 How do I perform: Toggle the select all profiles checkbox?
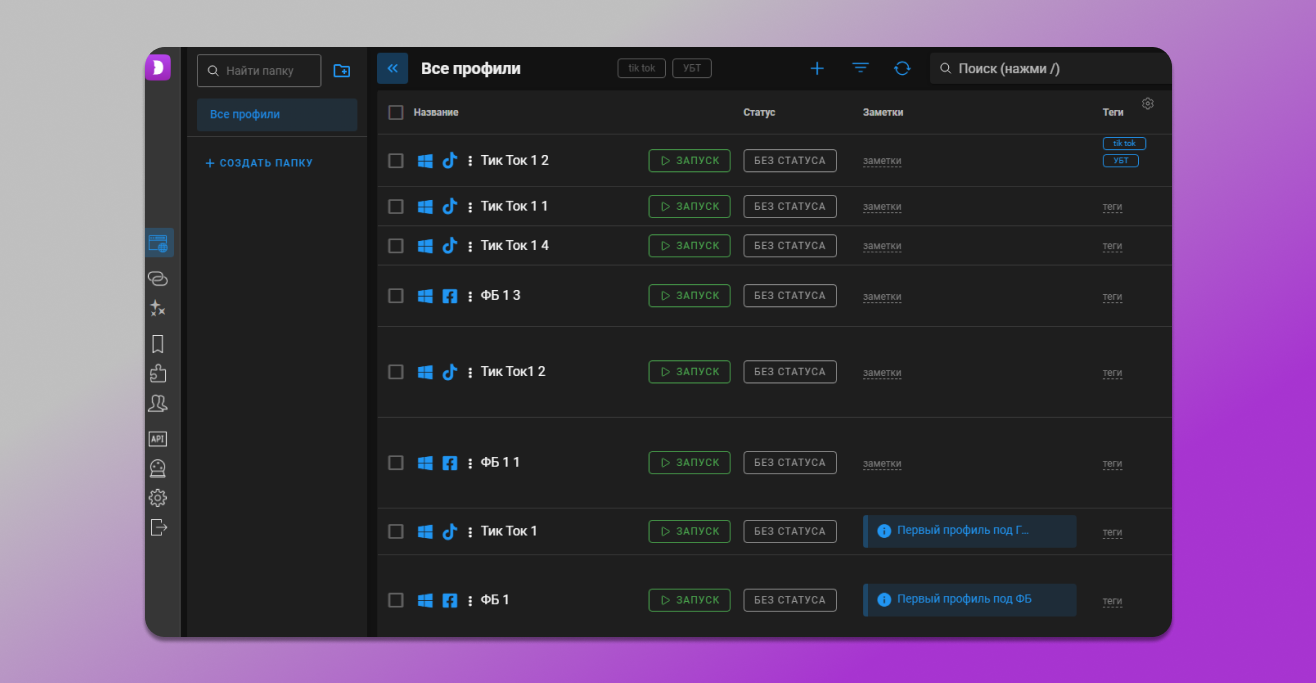(396, 113)
